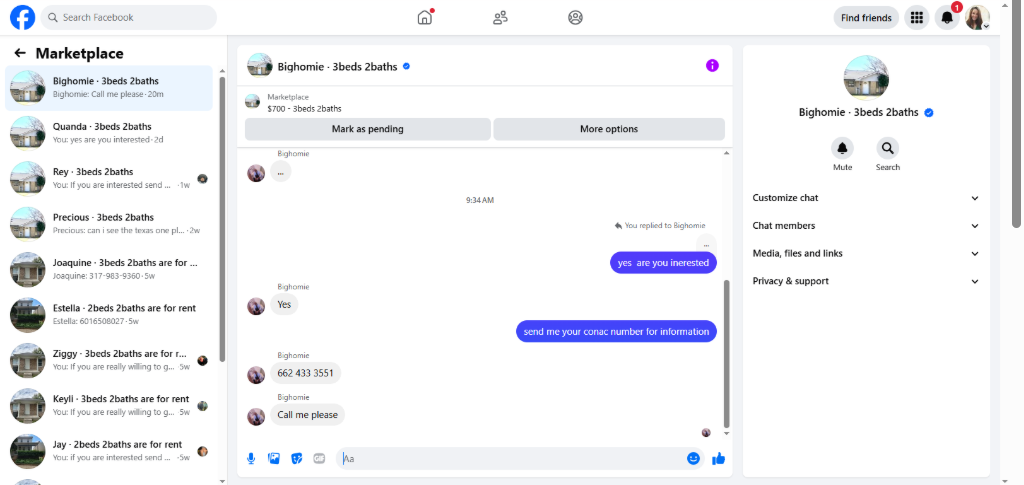Click the $700 - 3beds 2baths listing text
The image size is (1024, 485).
[x=304, y=109]
